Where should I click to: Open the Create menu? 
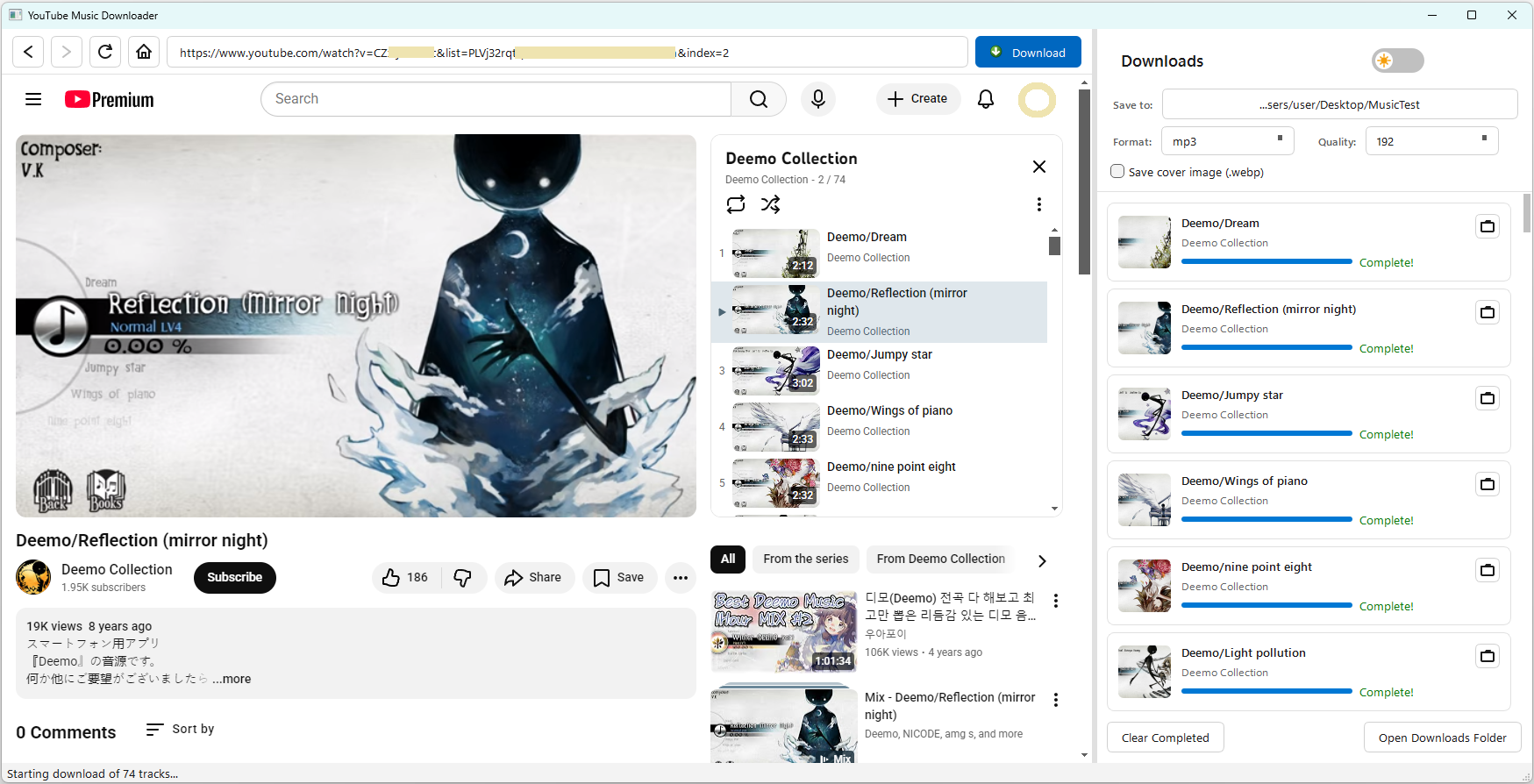click(x=917, y=99)
